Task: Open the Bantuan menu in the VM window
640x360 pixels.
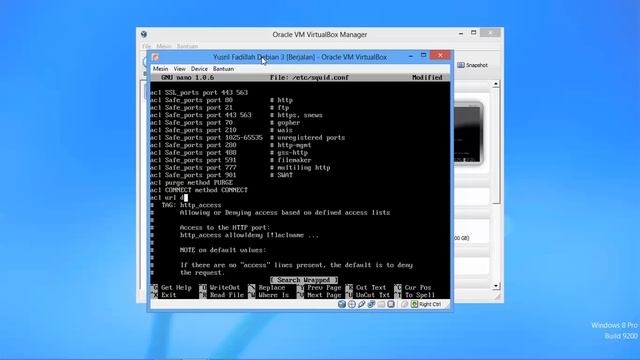Action: [223, 69]
